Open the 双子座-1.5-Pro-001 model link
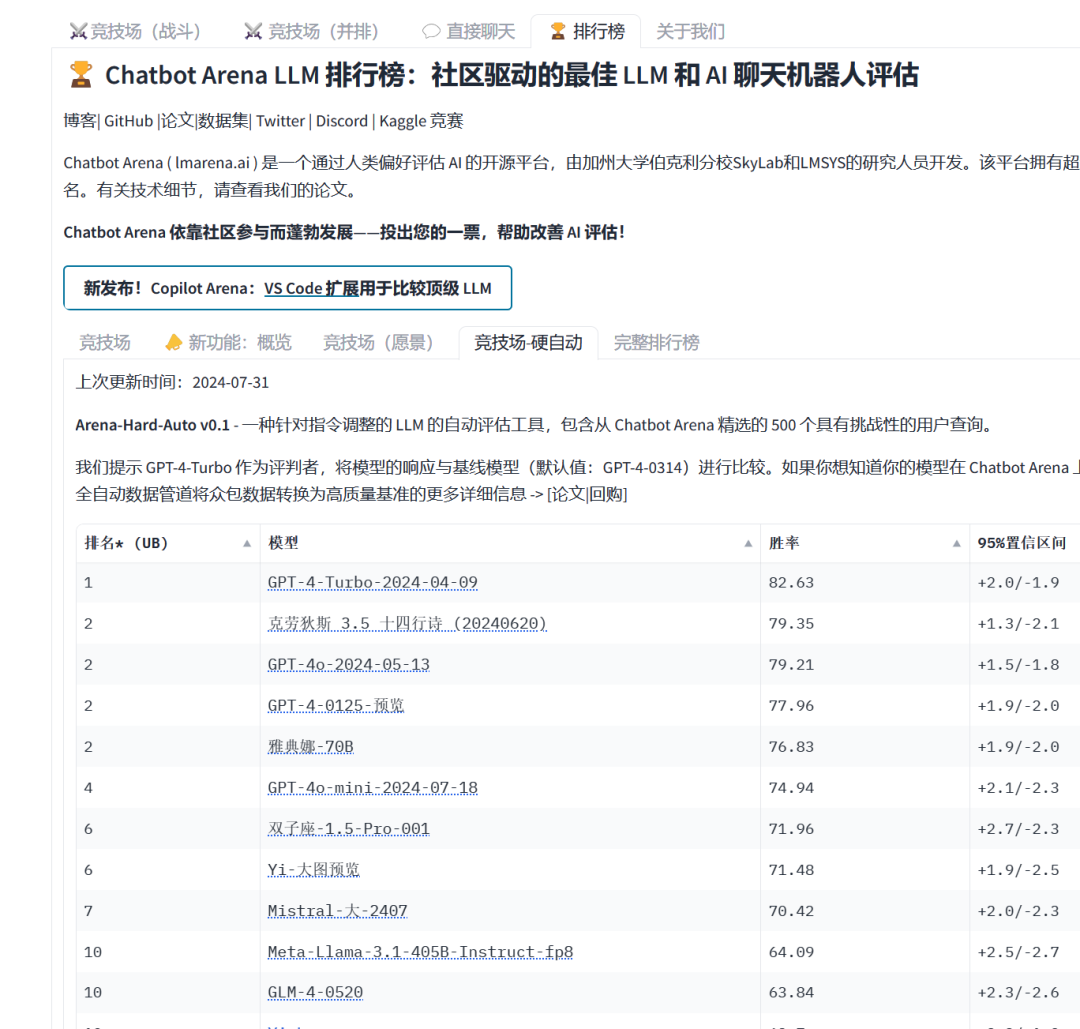 (x=348, y=829)
